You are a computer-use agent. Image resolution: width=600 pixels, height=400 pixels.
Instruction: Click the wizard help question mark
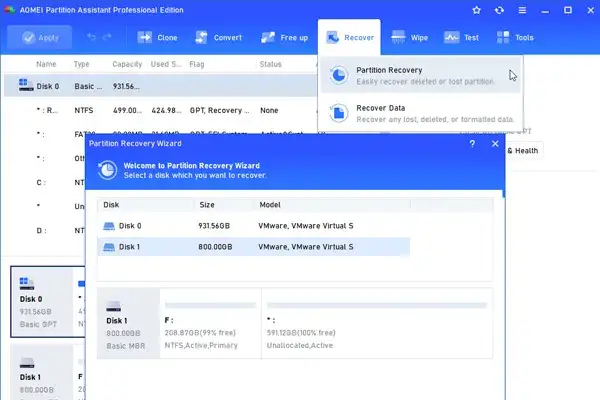(x=472, y=144)
